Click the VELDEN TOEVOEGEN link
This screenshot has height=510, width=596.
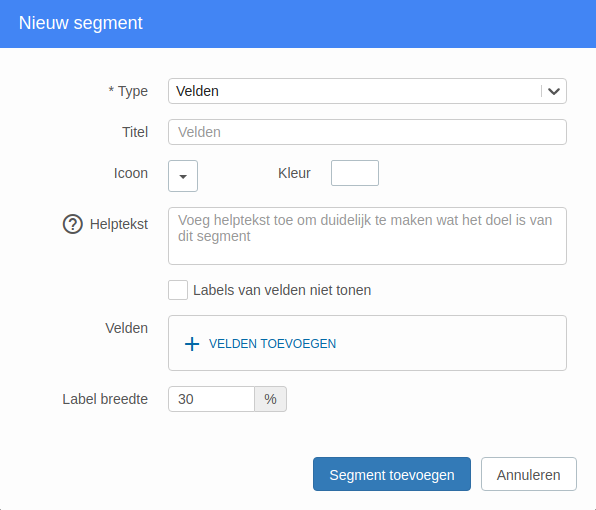click(272, 344)
